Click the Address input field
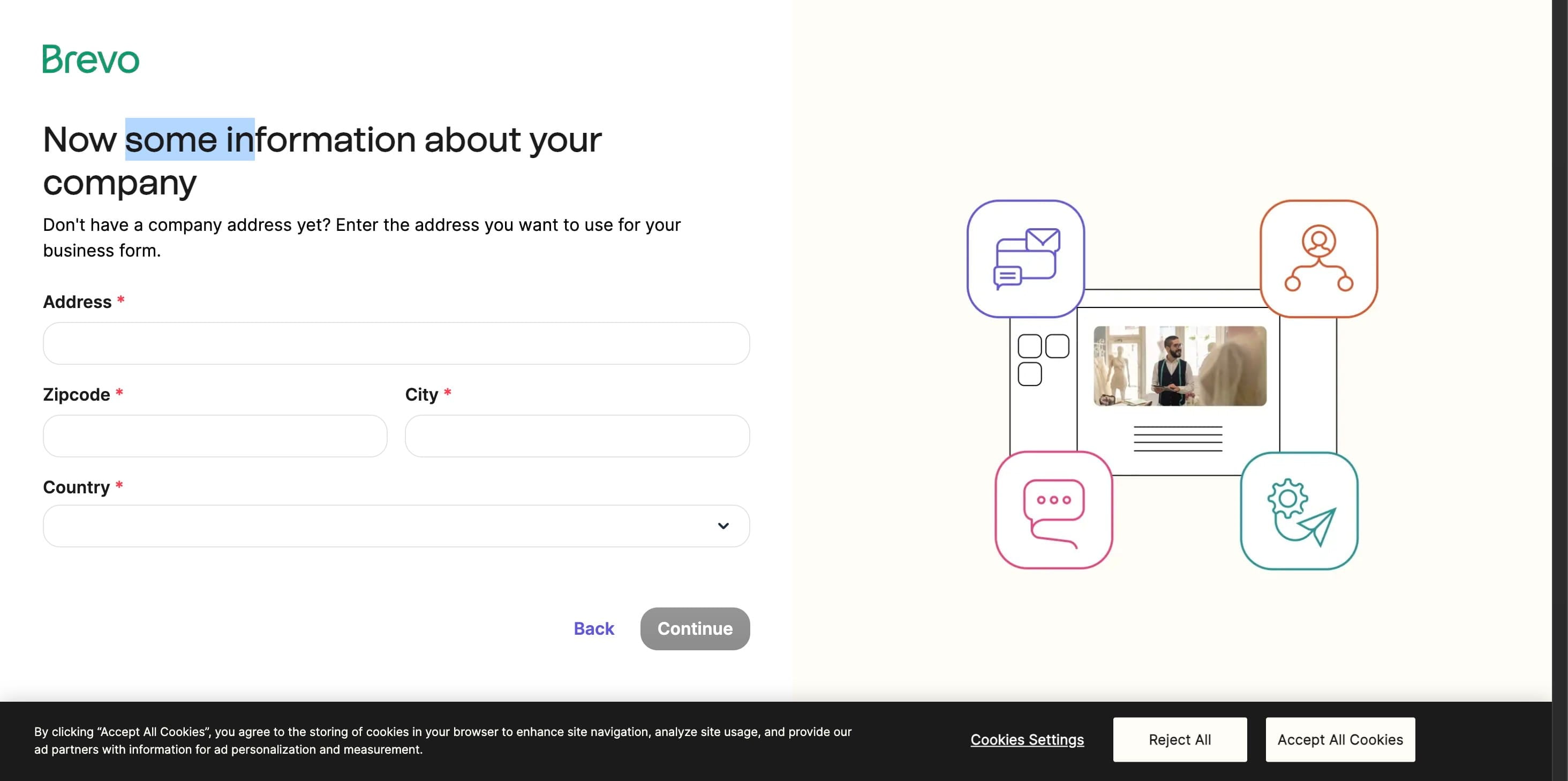 [396, 343]
